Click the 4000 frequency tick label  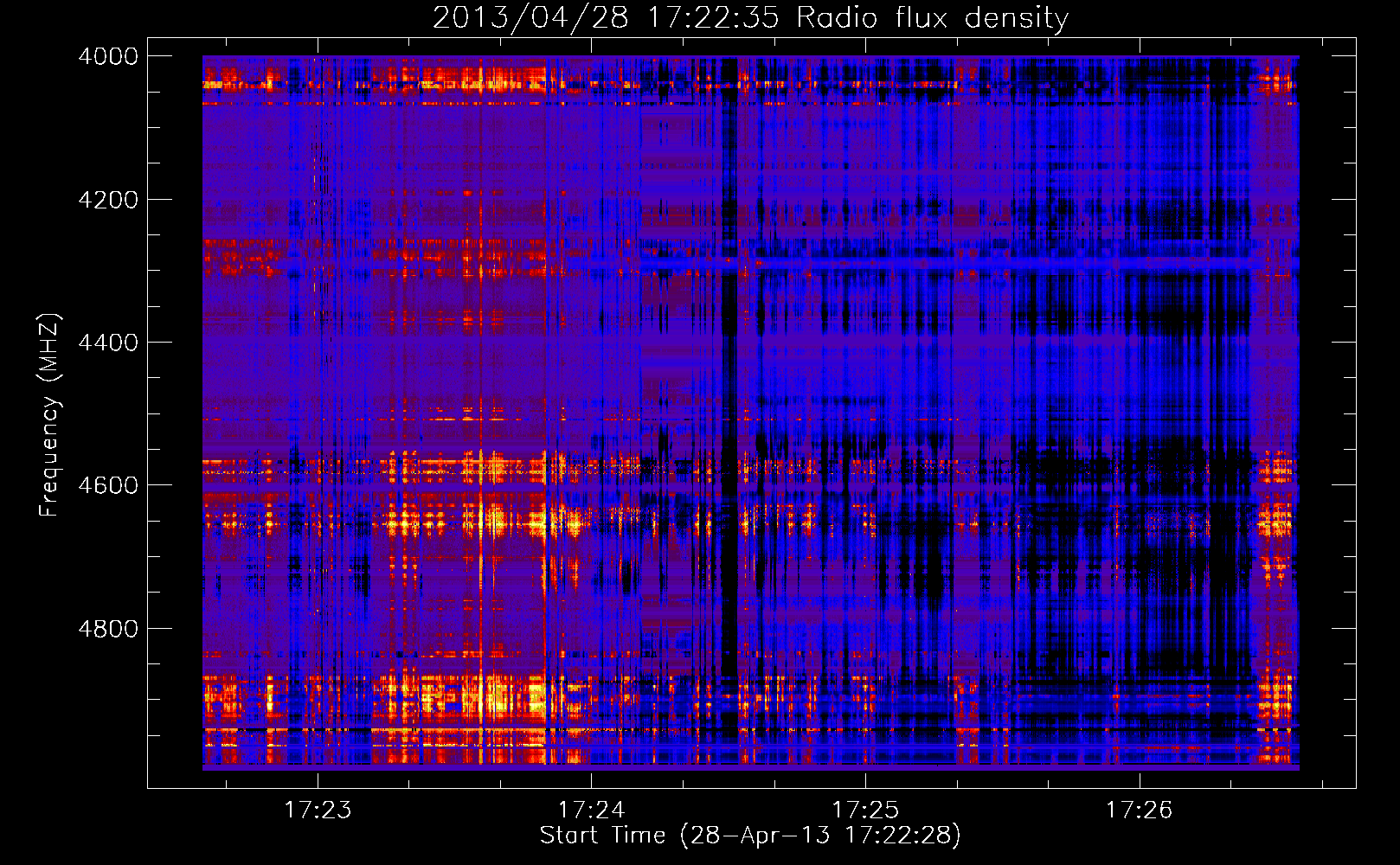pos(108,56)
